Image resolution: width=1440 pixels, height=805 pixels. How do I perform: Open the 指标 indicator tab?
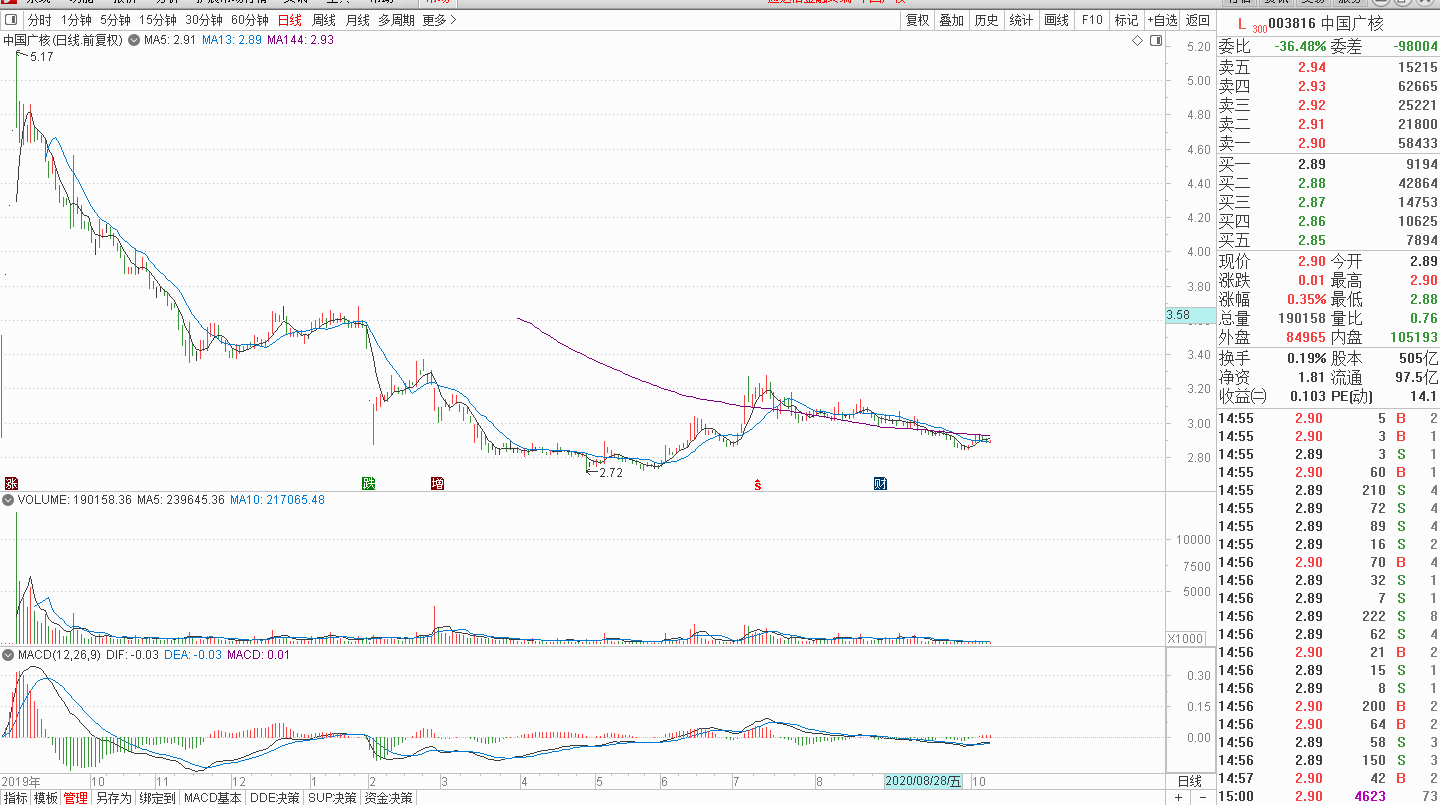[15, 798]
